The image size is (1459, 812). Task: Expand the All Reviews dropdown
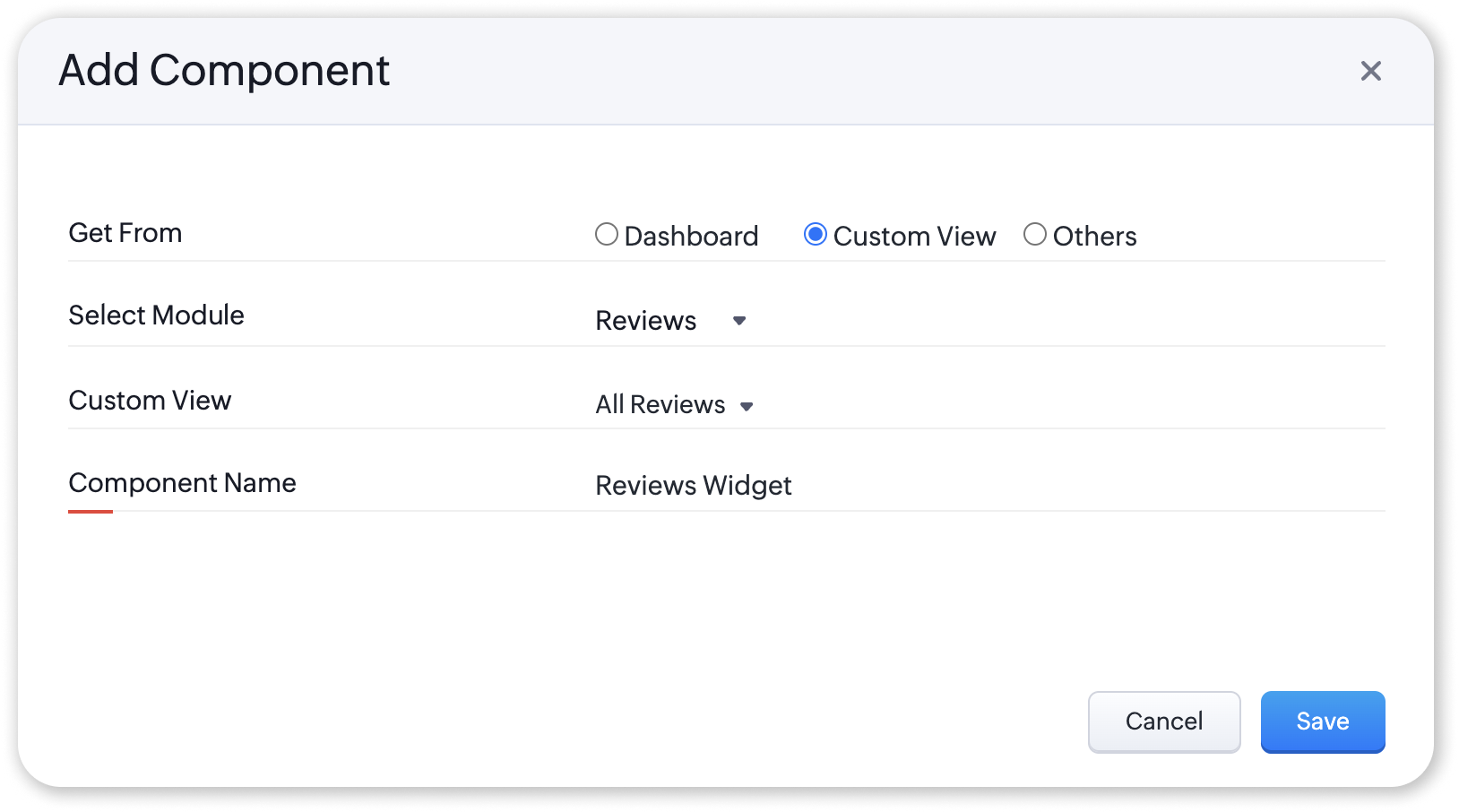click(660, 405)
